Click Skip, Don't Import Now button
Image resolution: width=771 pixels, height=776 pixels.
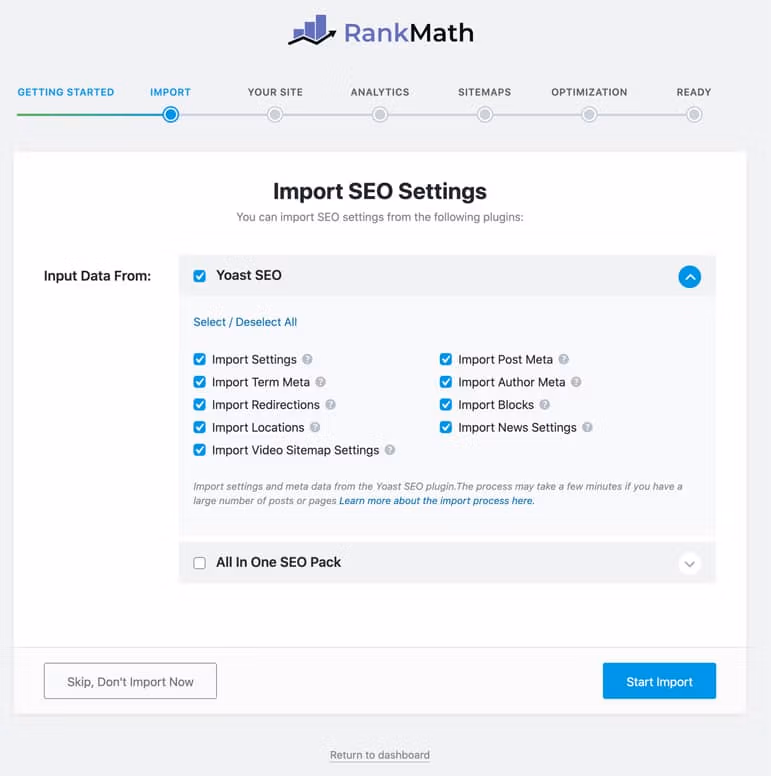[130, 681]
